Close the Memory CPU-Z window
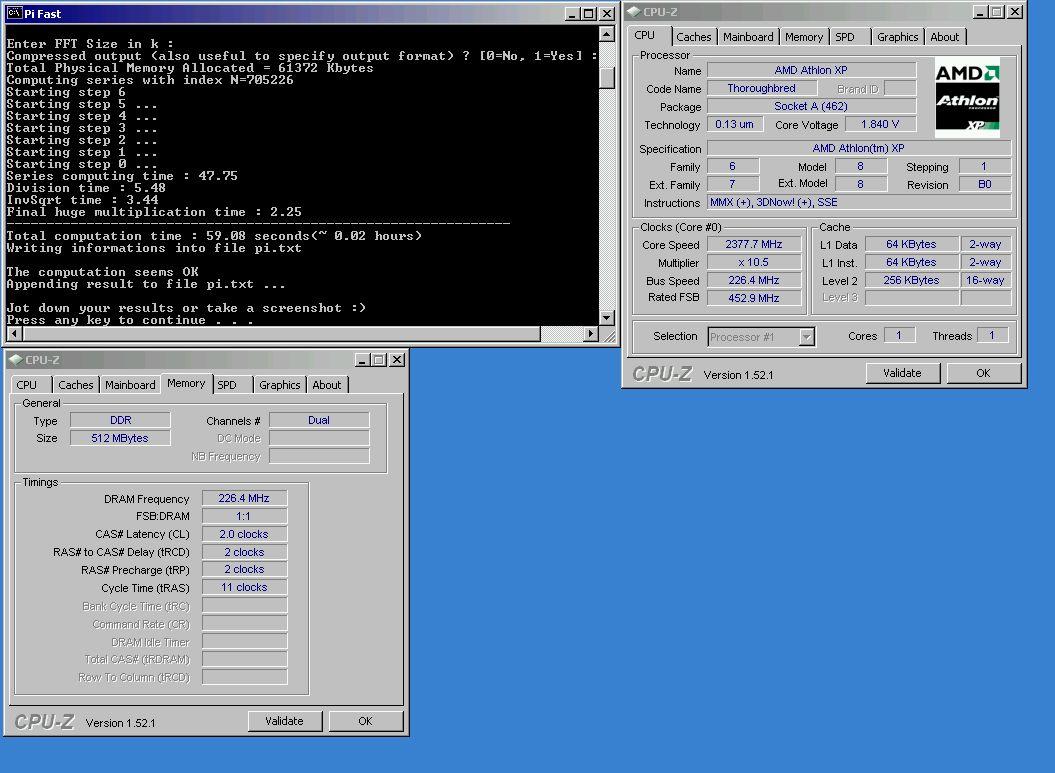The height and width of the screenshot is (773, 1055). pos(397,360)
